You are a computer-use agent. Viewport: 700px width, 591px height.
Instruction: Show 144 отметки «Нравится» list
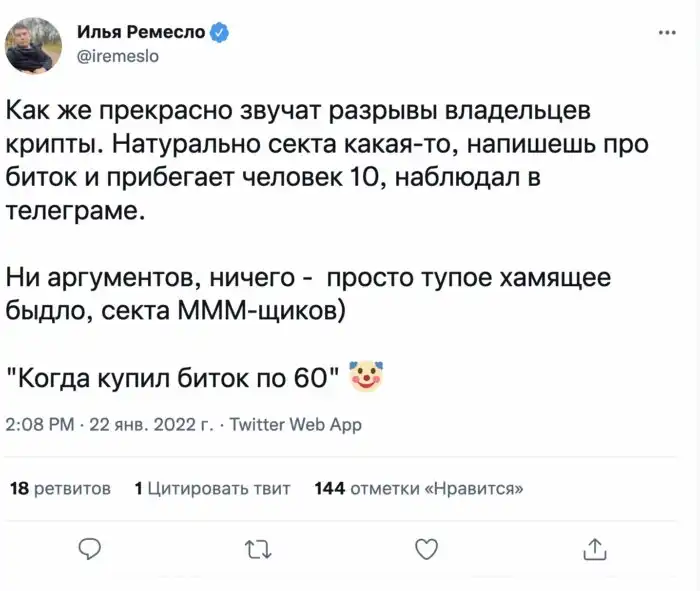click(419, 489)
